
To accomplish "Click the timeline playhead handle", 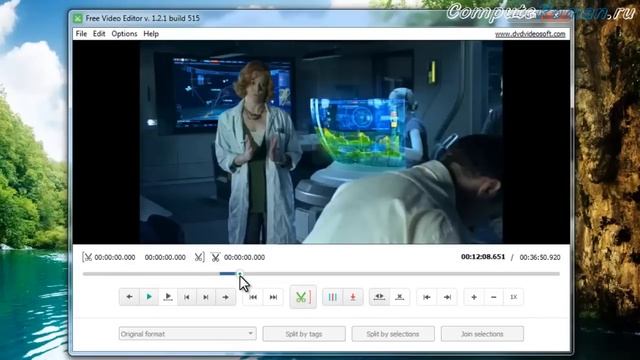I will click(240, 273).
